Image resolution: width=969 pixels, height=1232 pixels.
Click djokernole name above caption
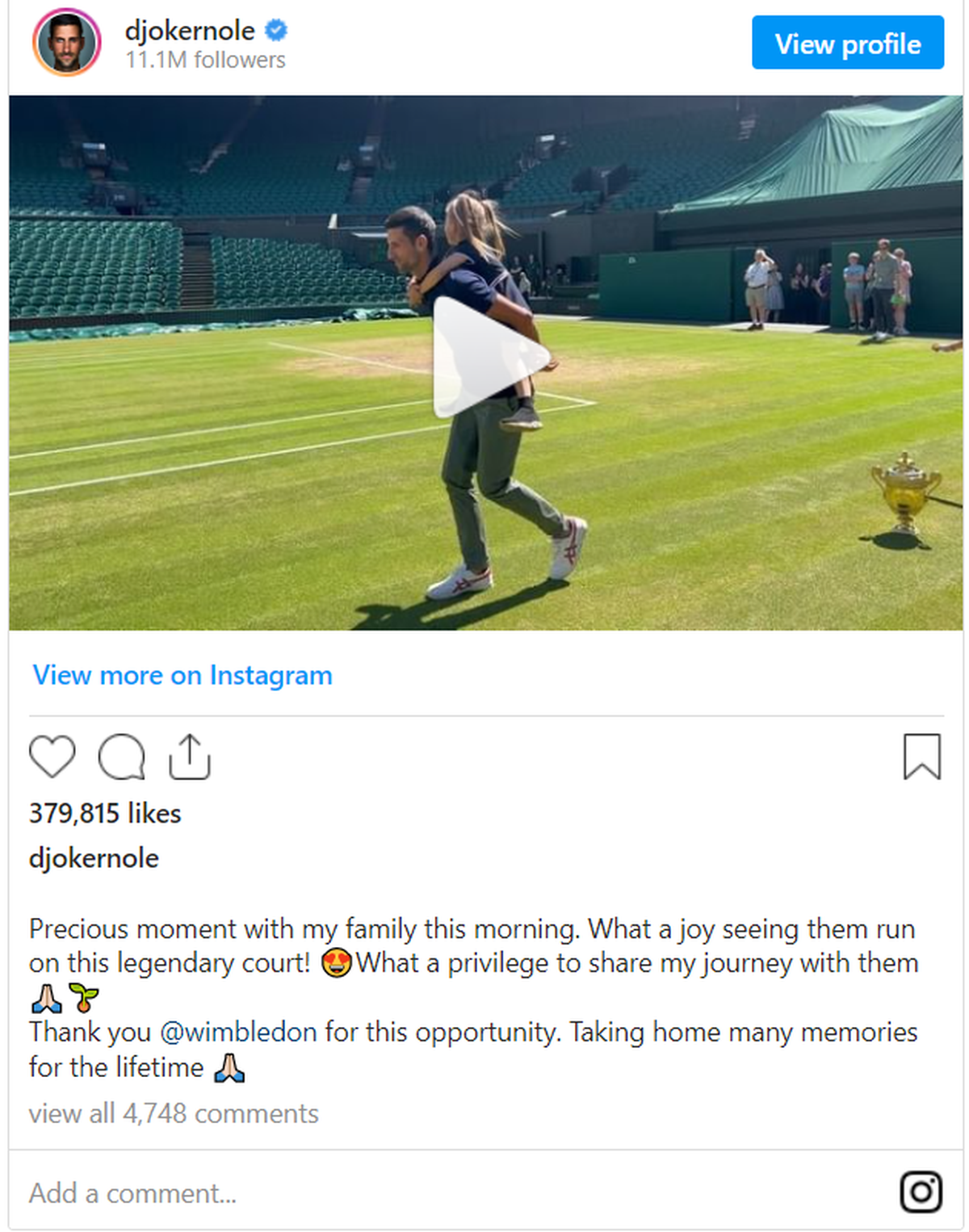click(94, 858)
